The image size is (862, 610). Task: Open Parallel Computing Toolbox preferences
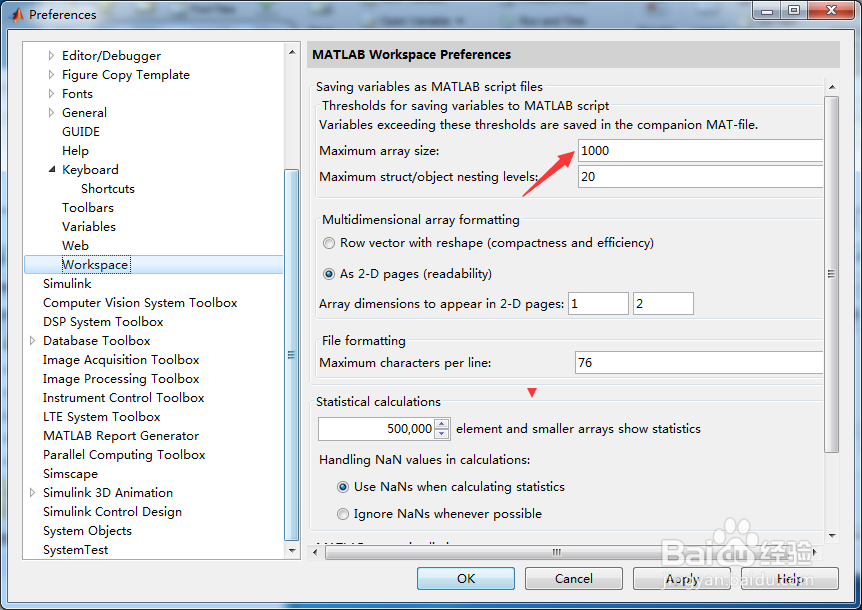pos(124,454)
